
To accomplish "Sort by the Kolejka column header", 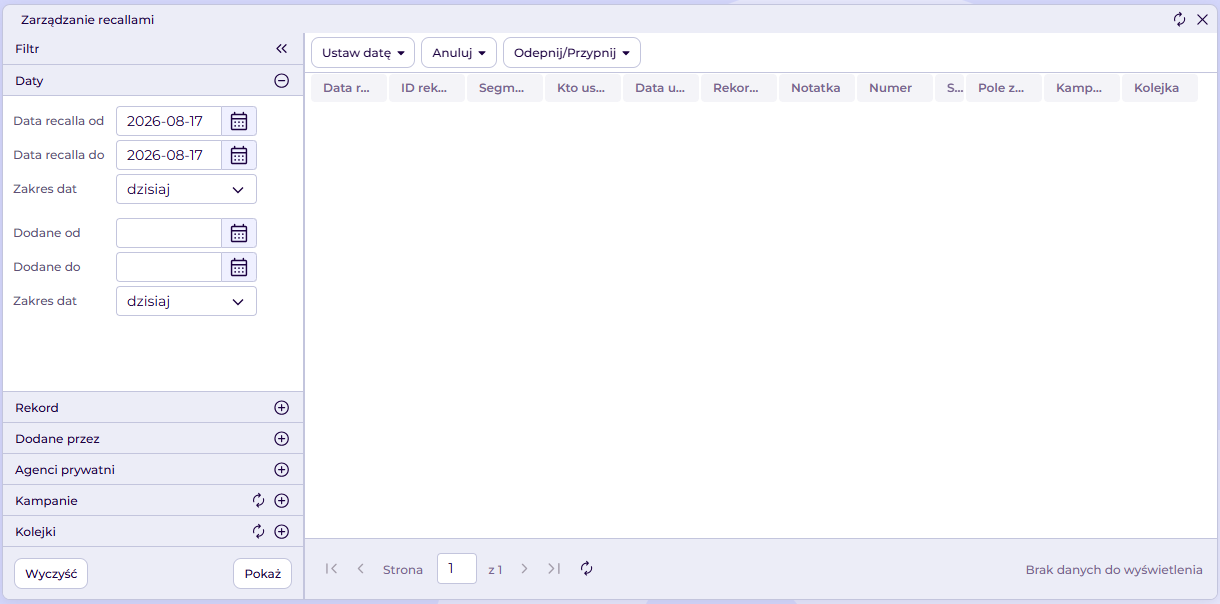I will pyautogui.click(x=1159, y=88).
